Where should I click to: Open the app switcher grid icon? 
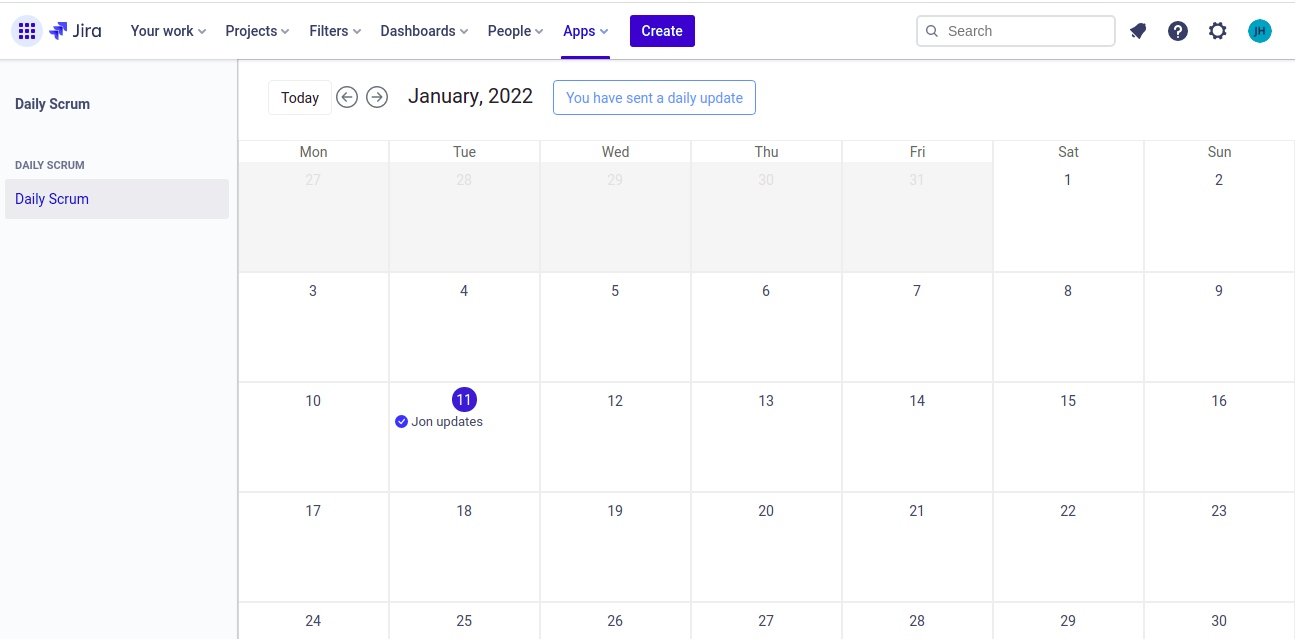point(27,31)
